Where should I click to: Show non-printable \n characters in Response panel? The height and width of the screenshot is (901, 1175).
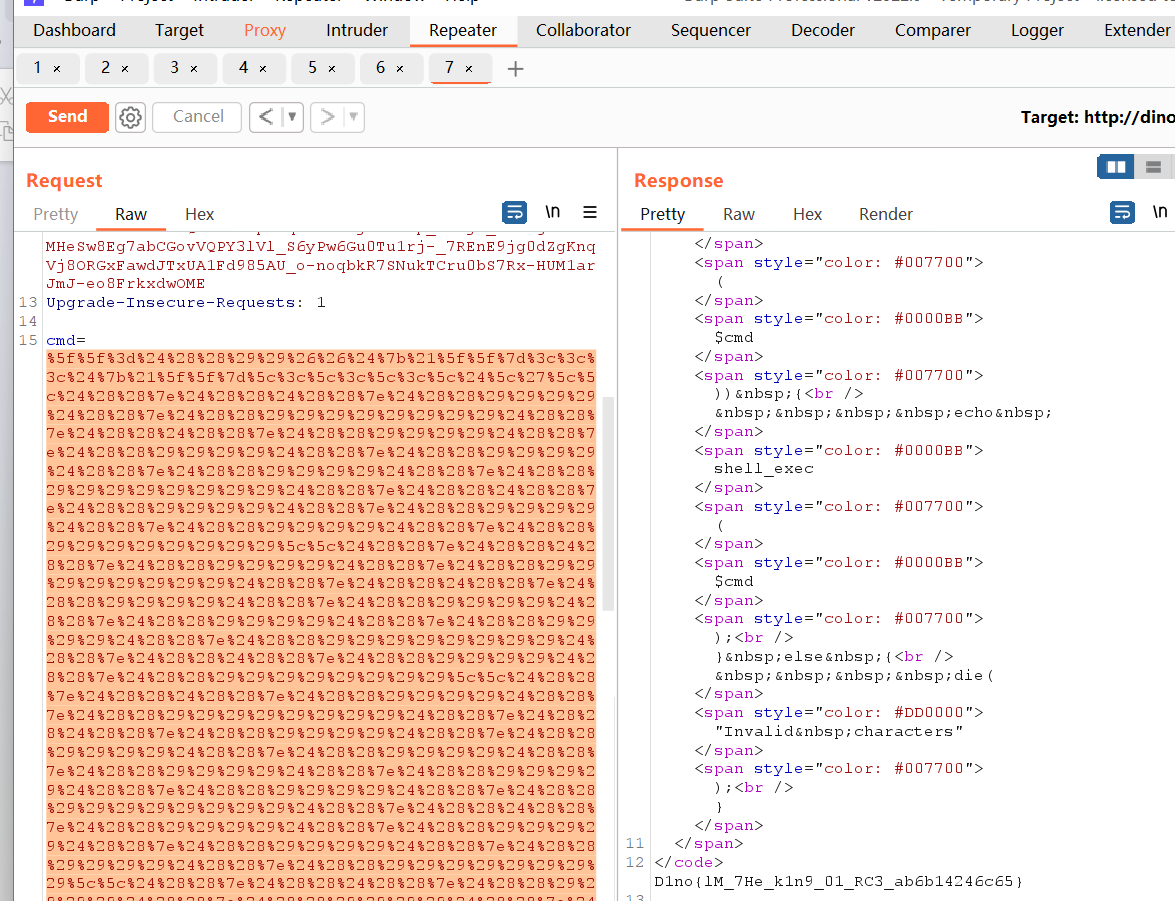tap(1159, 212)
